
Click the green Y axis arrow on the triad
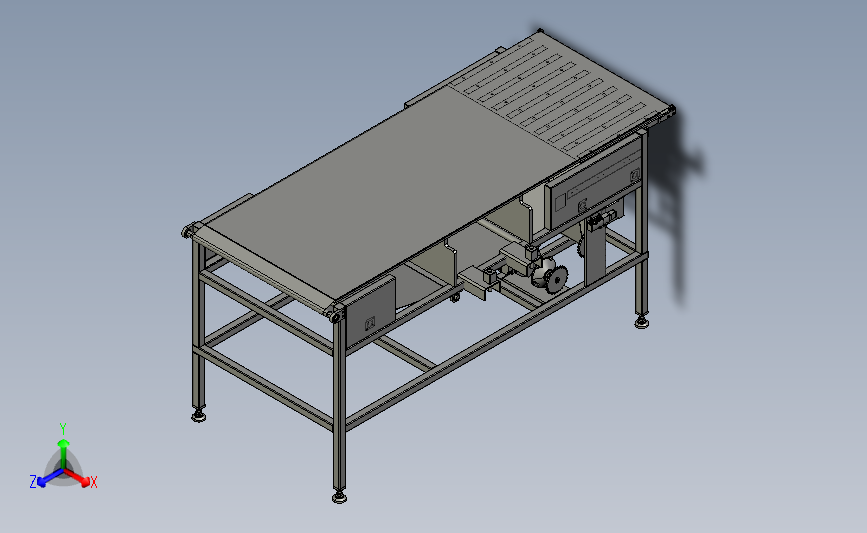63,454
